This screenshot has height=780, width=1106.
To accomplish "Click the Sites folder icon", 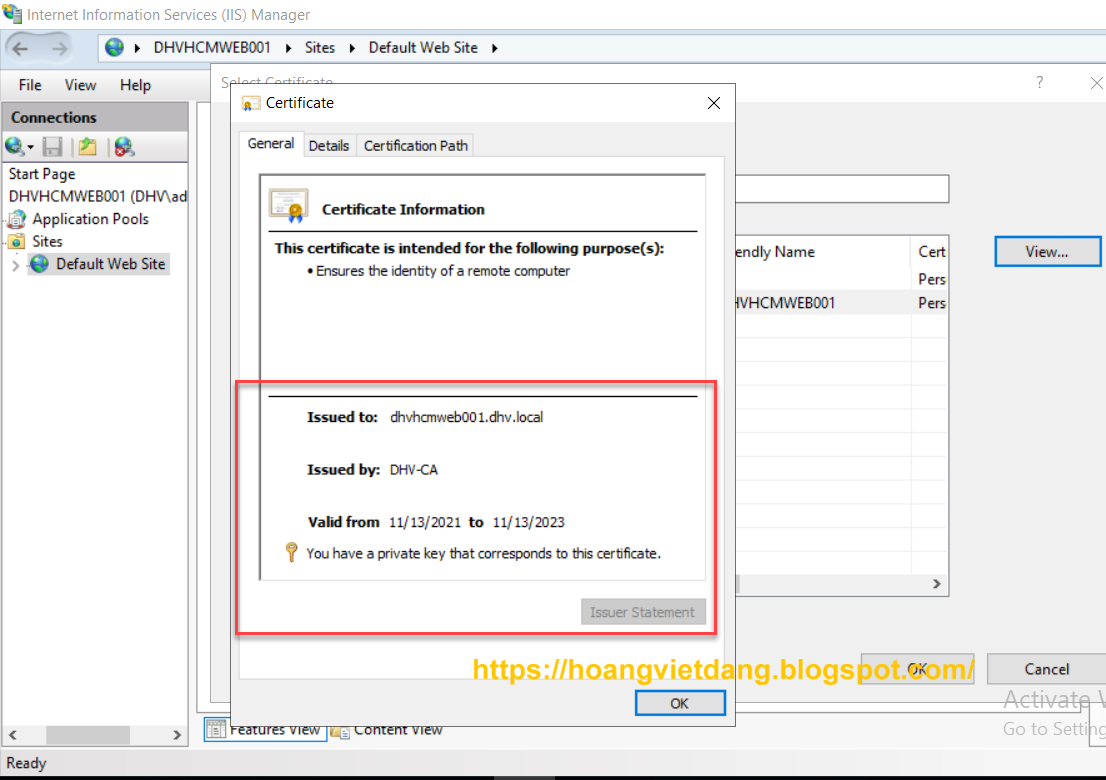I will point(17,241).
